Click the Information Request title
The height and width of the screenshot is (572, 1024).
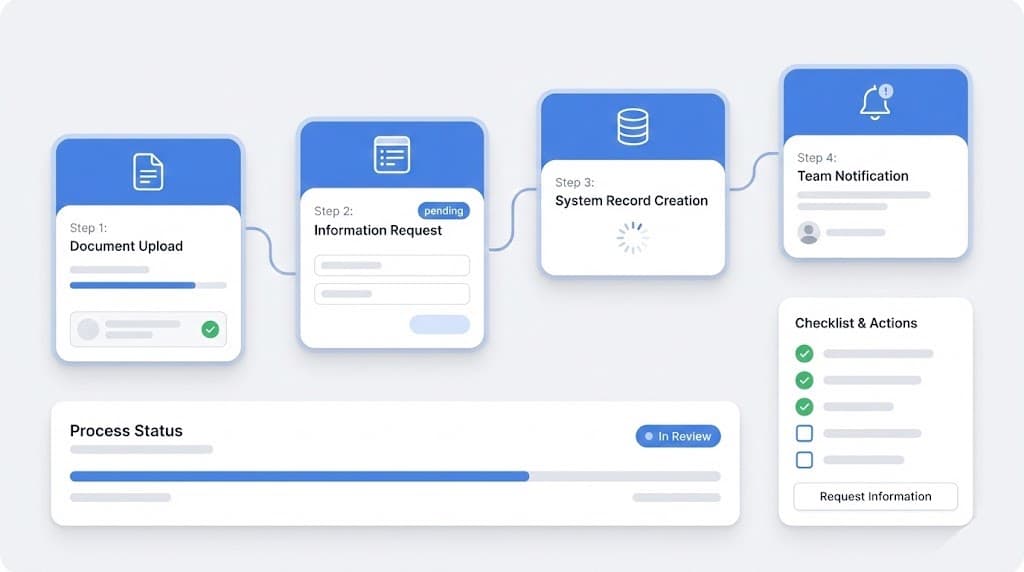point(377,230)
